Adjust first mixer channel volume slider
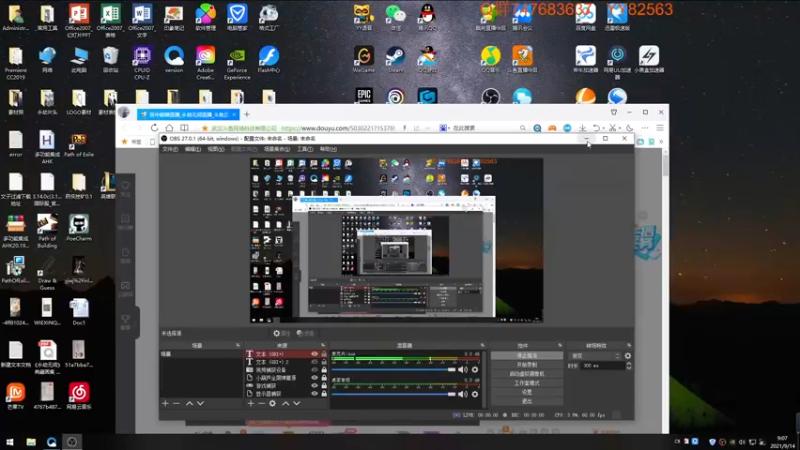 (393, 369)
